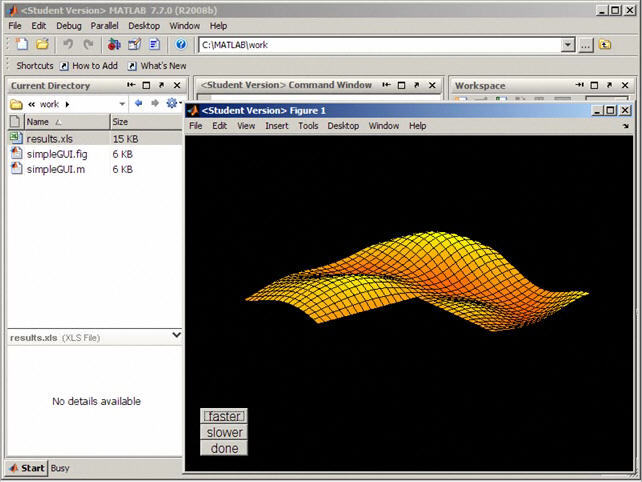Go up one directory level icon
This screenshot has height=482, width=642.
click(605, 44)
